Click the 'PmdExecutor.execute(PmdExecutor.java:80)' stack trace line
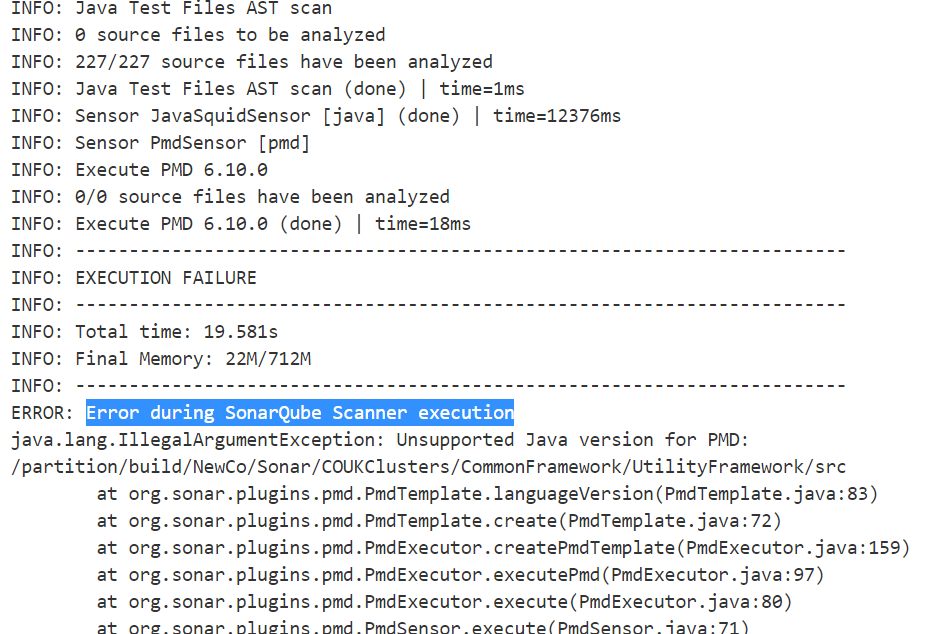This screenshot has width=940, height=634. [x=444, y=601]
